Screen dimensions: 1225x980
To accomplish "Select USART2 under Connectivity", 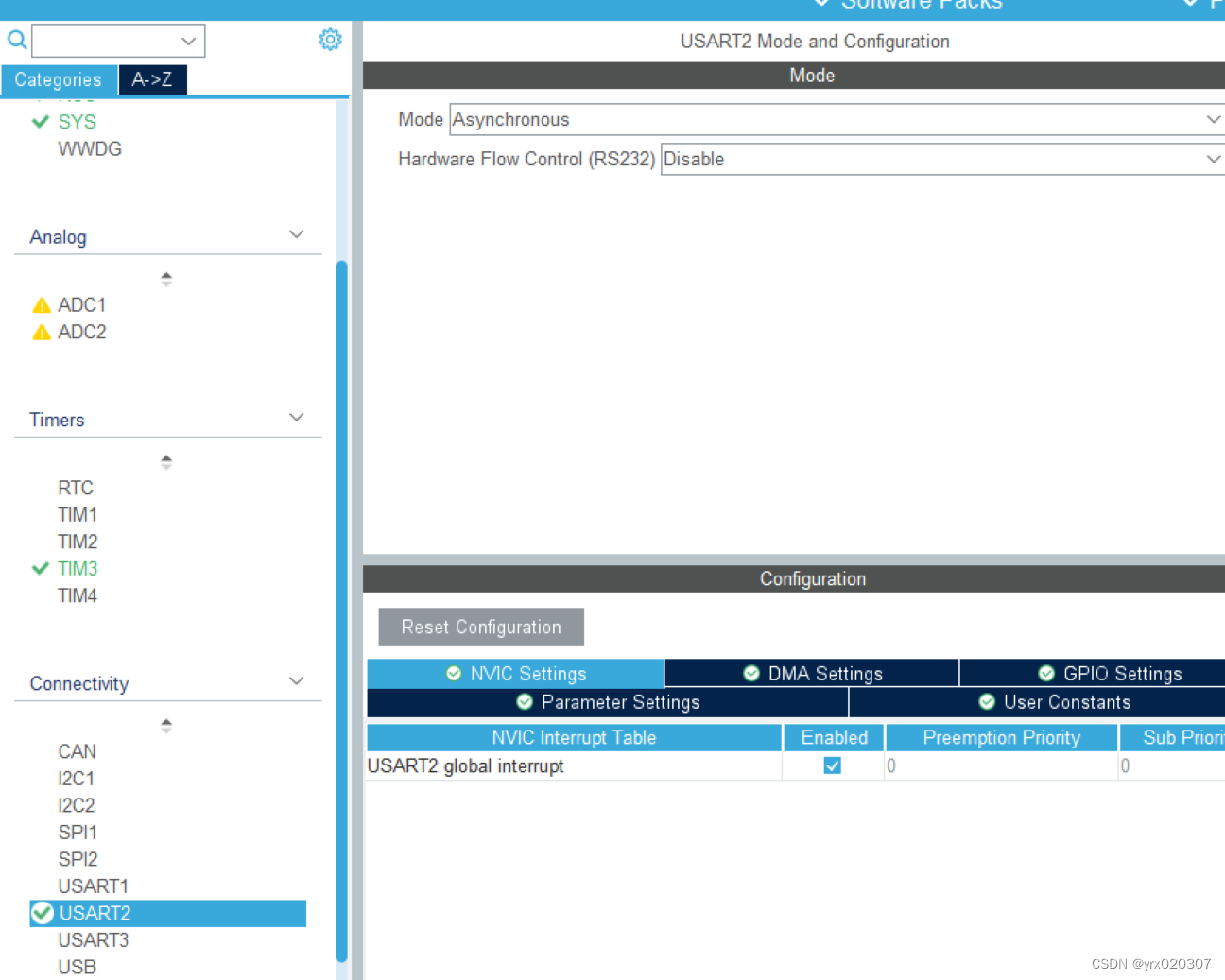I will [168, 914].
